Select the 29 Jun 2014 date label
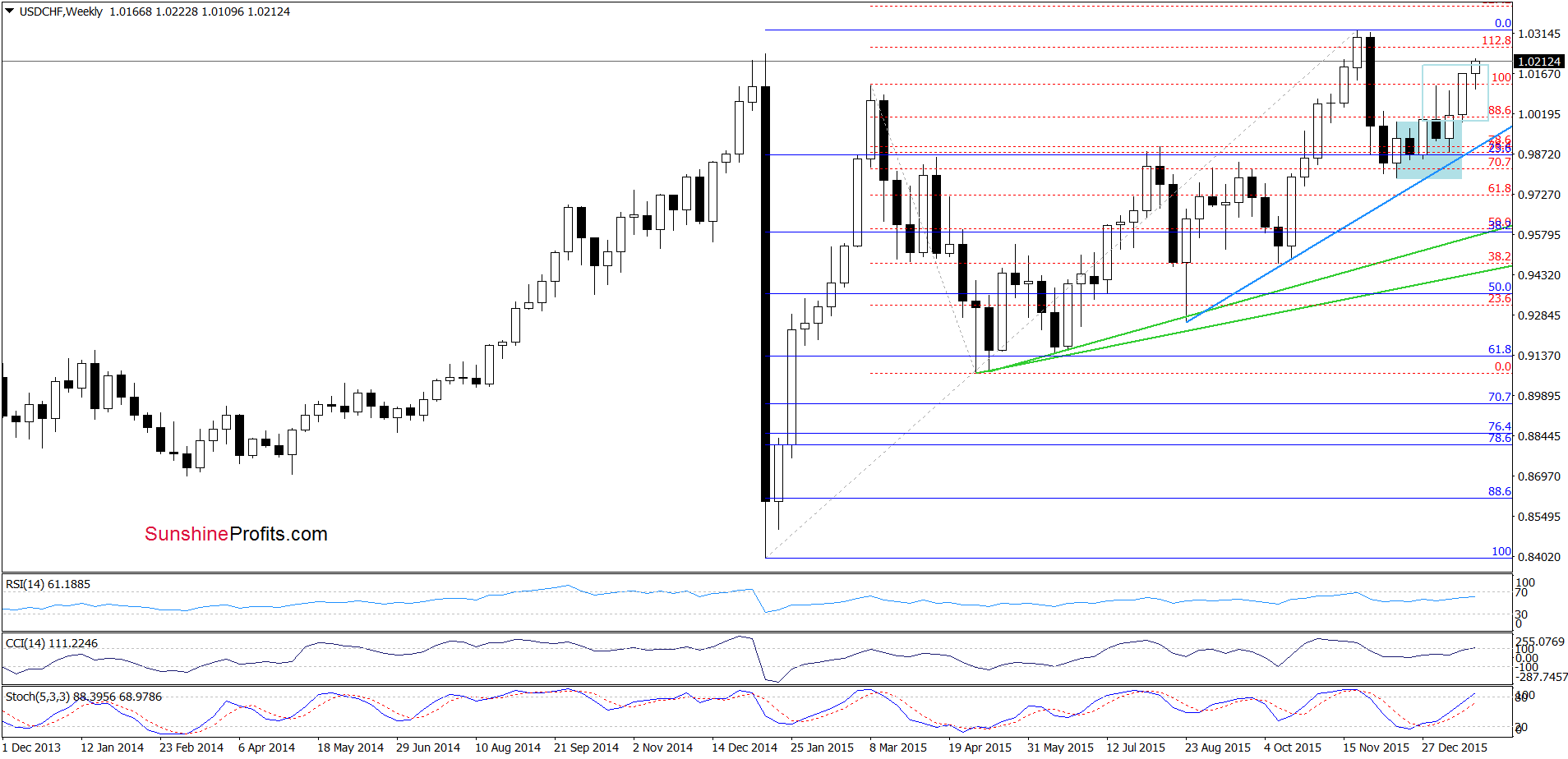This screenshot has width=1568, height=759. point(428,747)
